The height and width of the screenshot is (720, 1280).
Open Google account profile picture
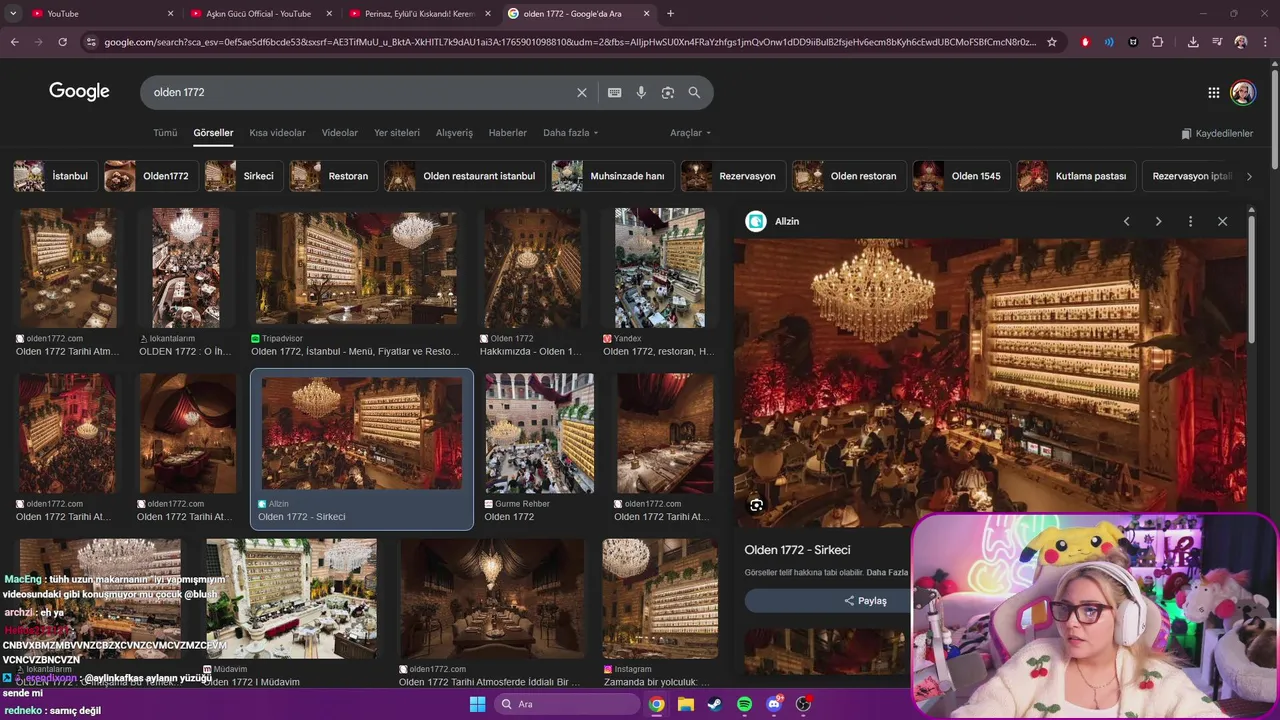1243,92
